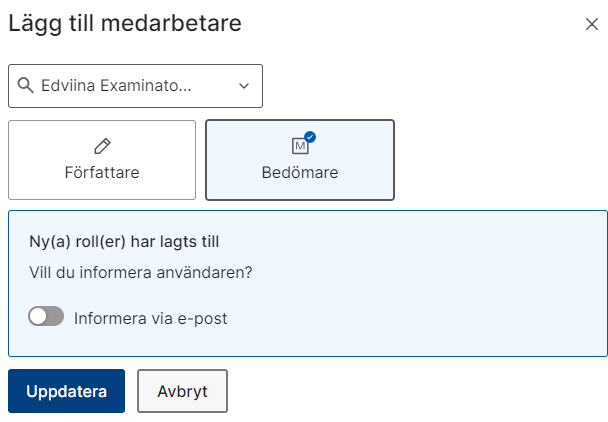Click the Vill du informera användaren? text

pyautogui.click(x=141, y=272)
